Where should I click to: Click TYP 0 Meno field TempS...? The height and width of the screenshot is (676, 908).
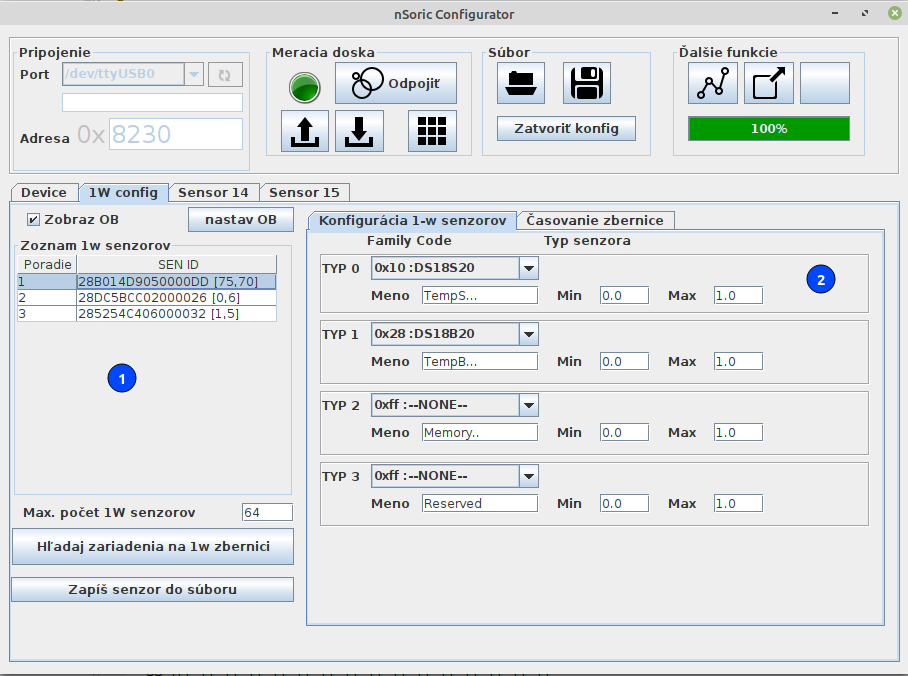(479, 295)
